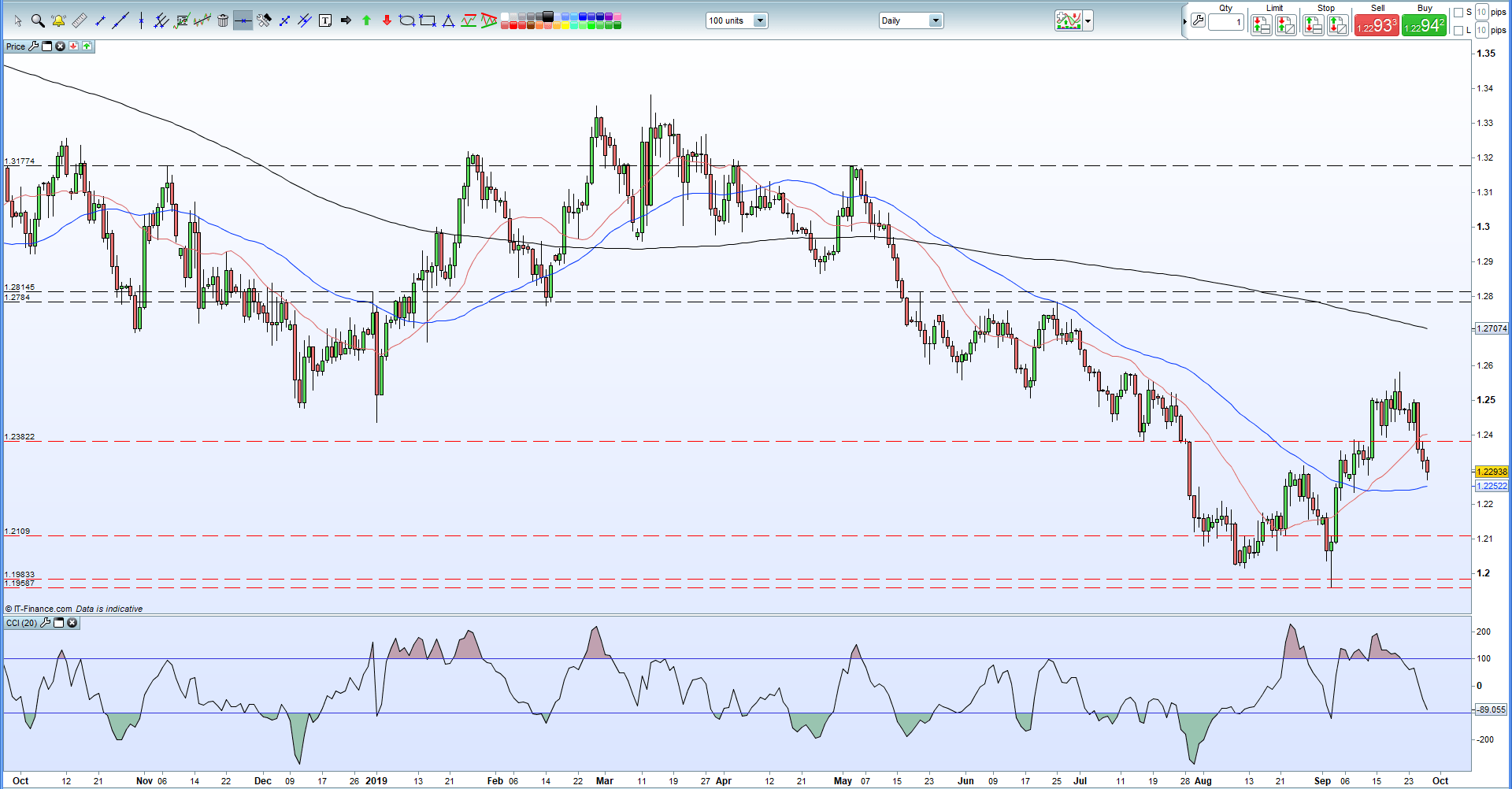The width and height of the screenshot is (1512, 789).
Task: Open the alert bell tool
Action: click(58, 21)
